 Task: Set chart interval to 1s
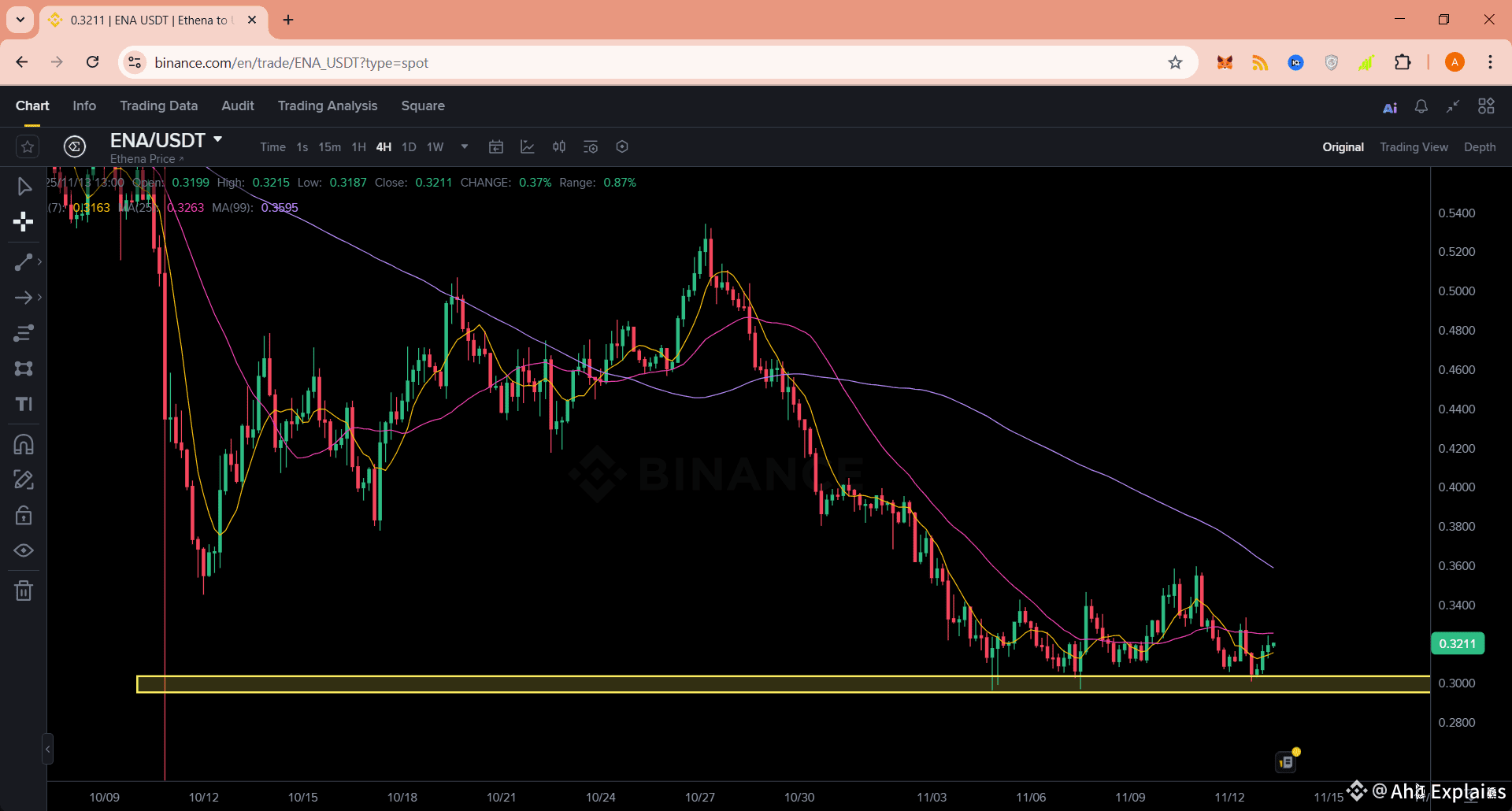302,147
